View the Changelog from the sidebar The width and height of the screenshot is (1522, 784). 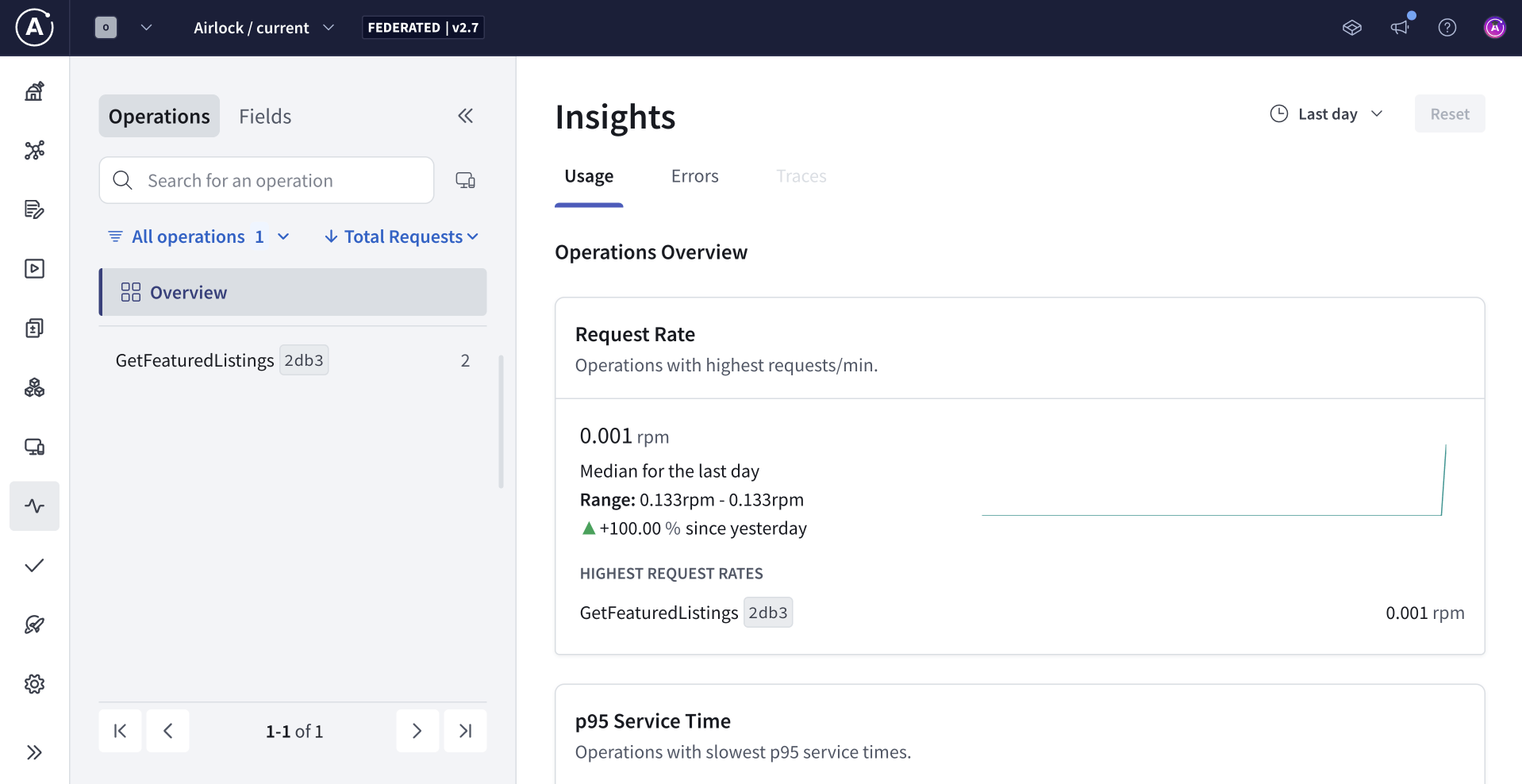tap(34, 209)
